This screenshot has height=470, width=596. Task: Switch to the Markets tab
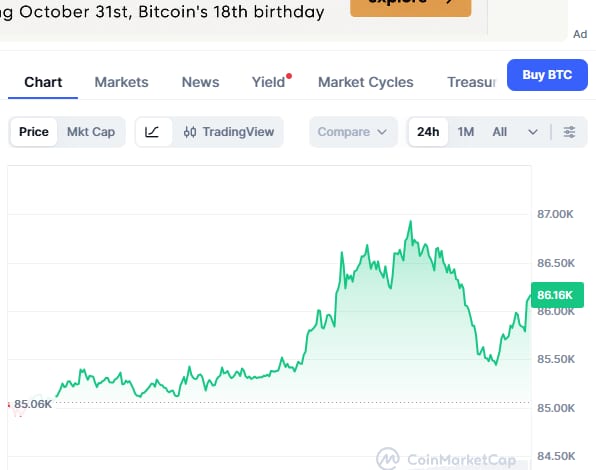click(x=122, y=82)
